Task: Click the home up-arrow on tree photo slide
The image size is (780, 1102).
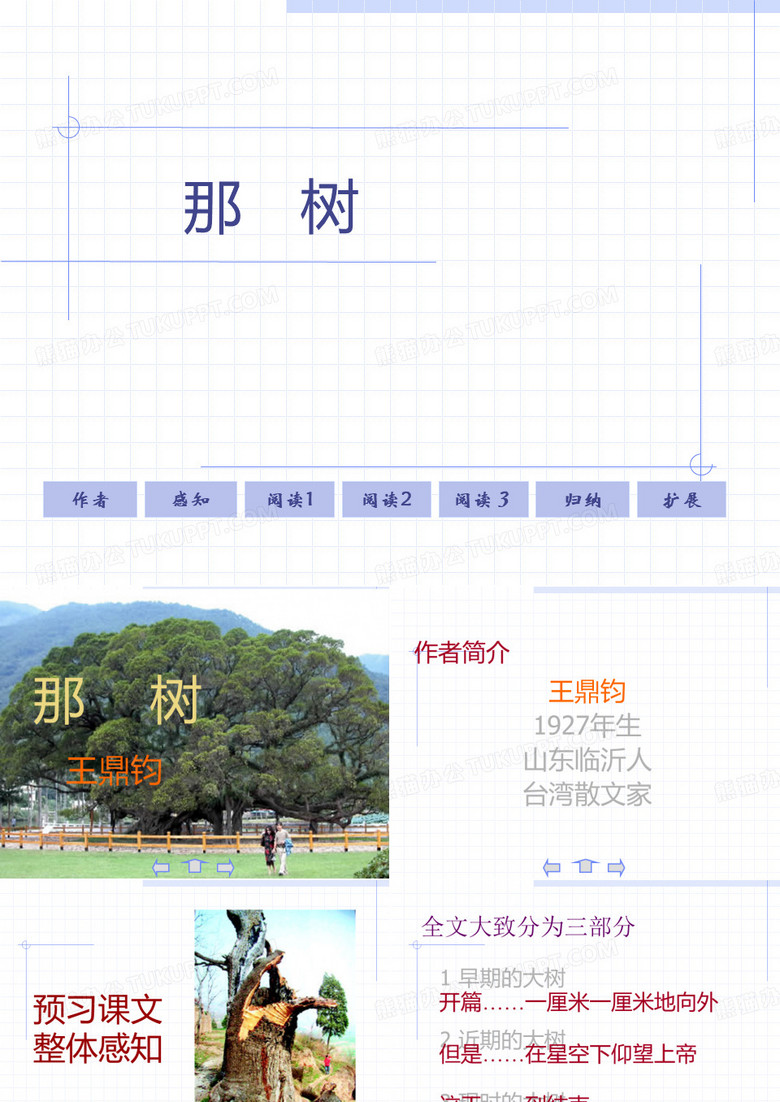Action: 195,866
